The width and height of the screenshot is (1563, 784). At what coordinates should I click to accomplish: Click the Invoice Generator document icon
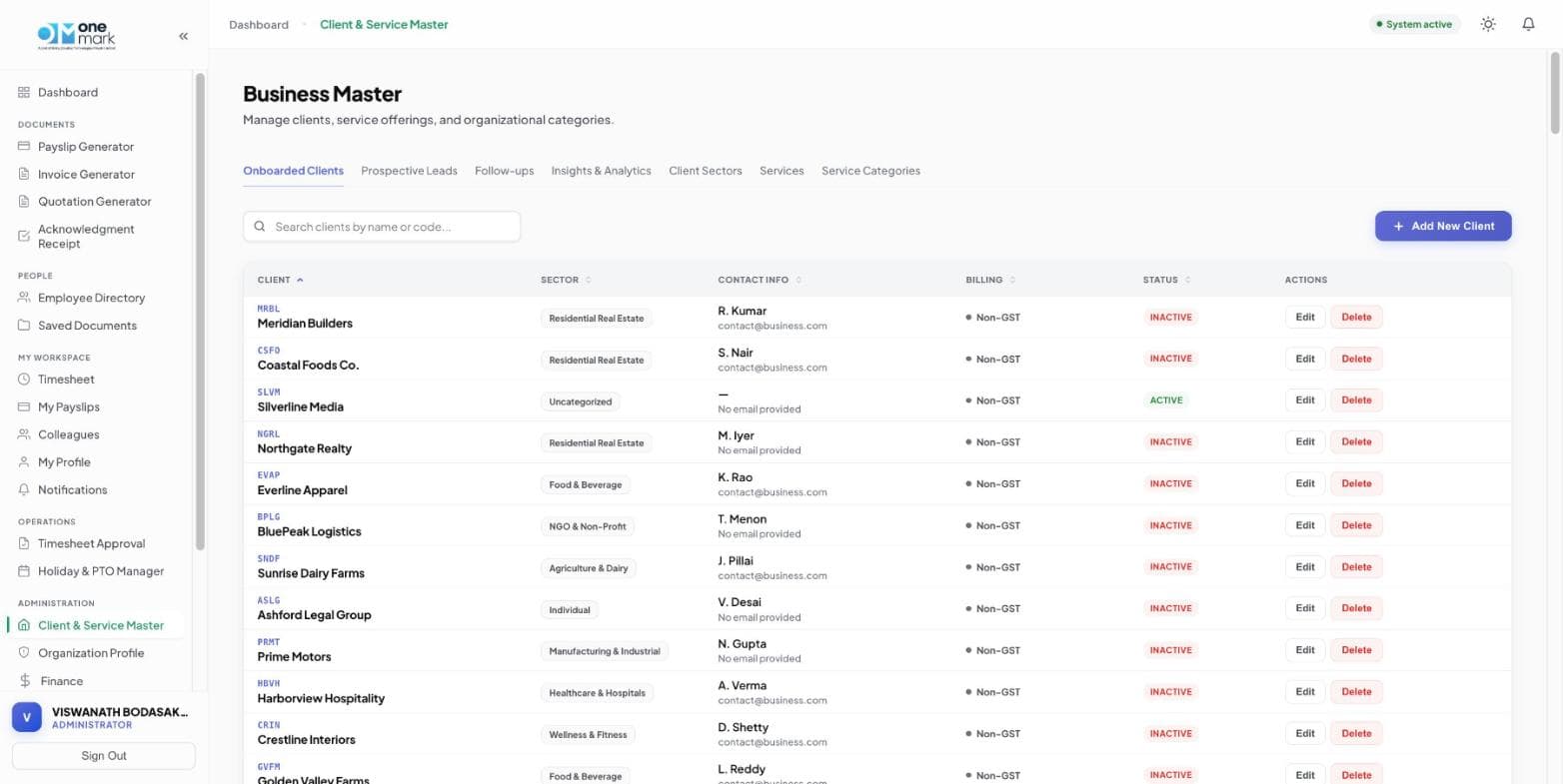(x=24, y=174)
